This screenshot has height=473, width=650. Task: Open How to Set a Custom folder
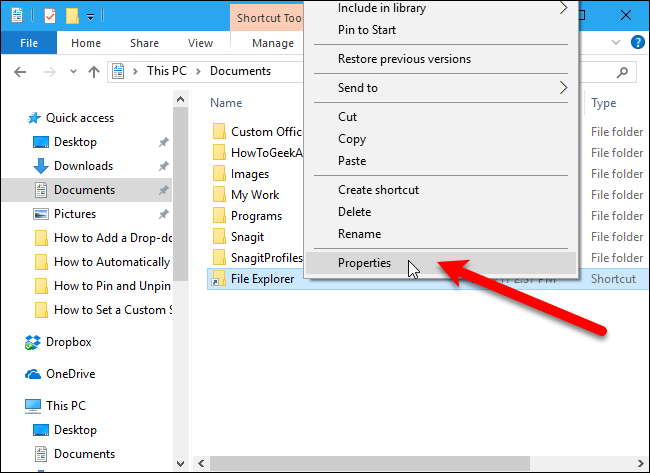point(113,310)
